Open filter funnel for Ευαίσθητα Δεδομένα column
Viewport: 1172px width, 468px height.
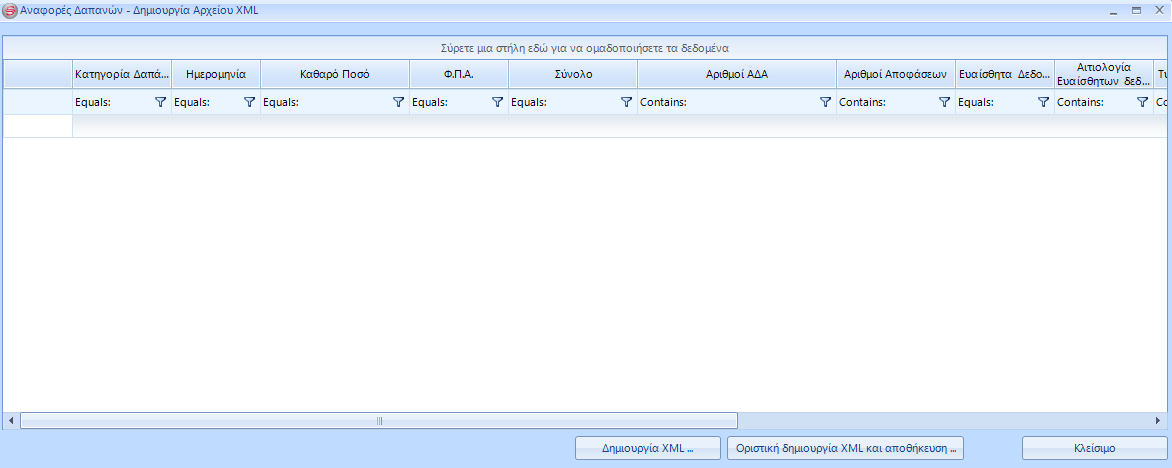coord(1043,102)
